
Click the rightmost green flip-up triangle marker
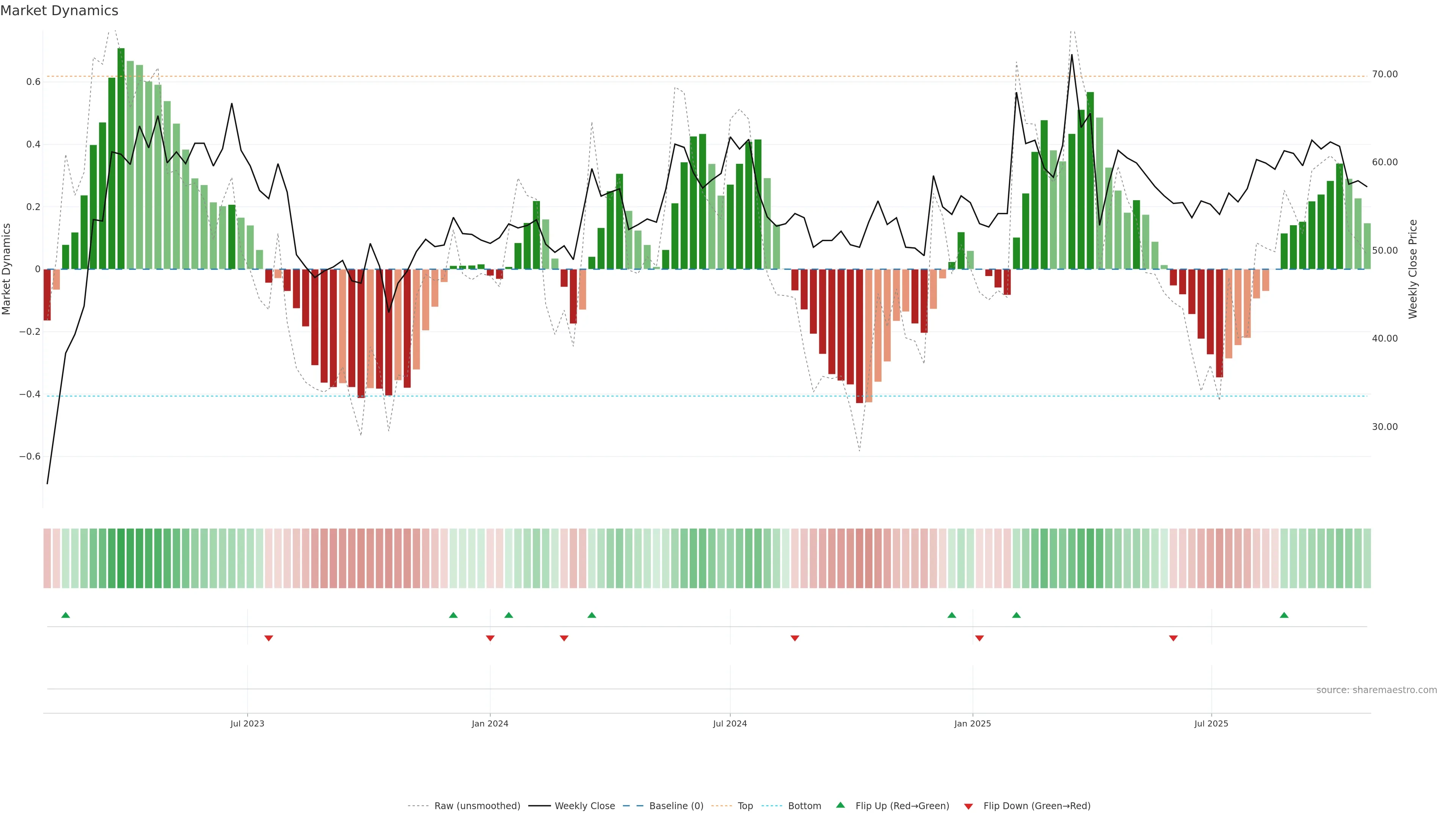pos(1284,615)
